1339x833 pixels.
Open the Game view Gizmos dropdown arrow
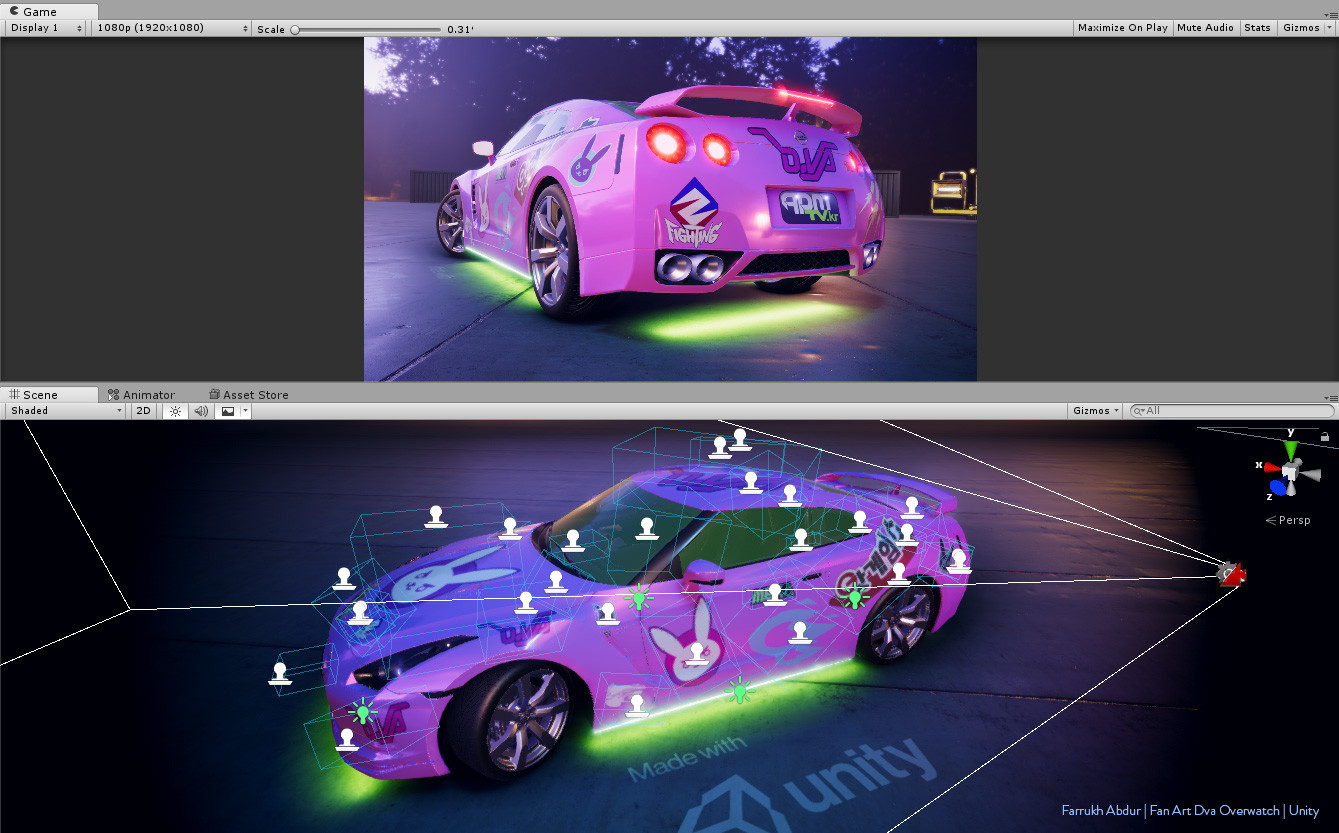click(1329, 28)
